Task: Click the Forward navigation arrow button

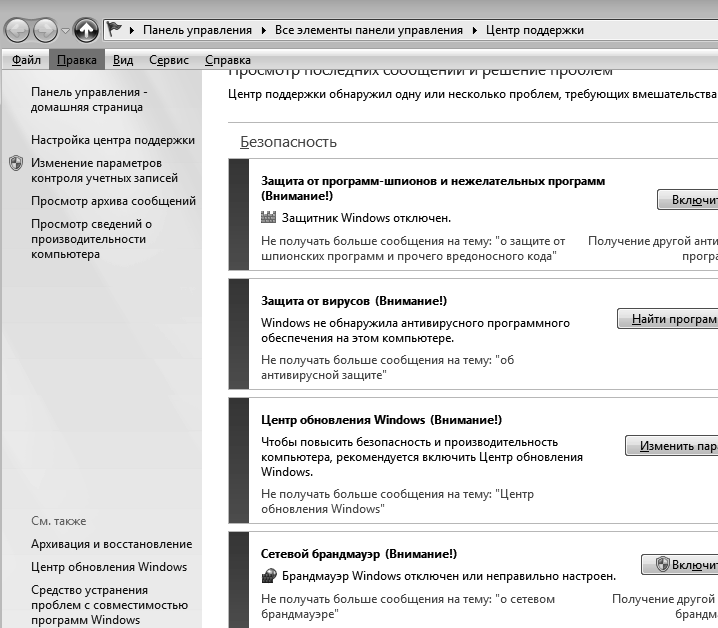Action: click(45, 31)
